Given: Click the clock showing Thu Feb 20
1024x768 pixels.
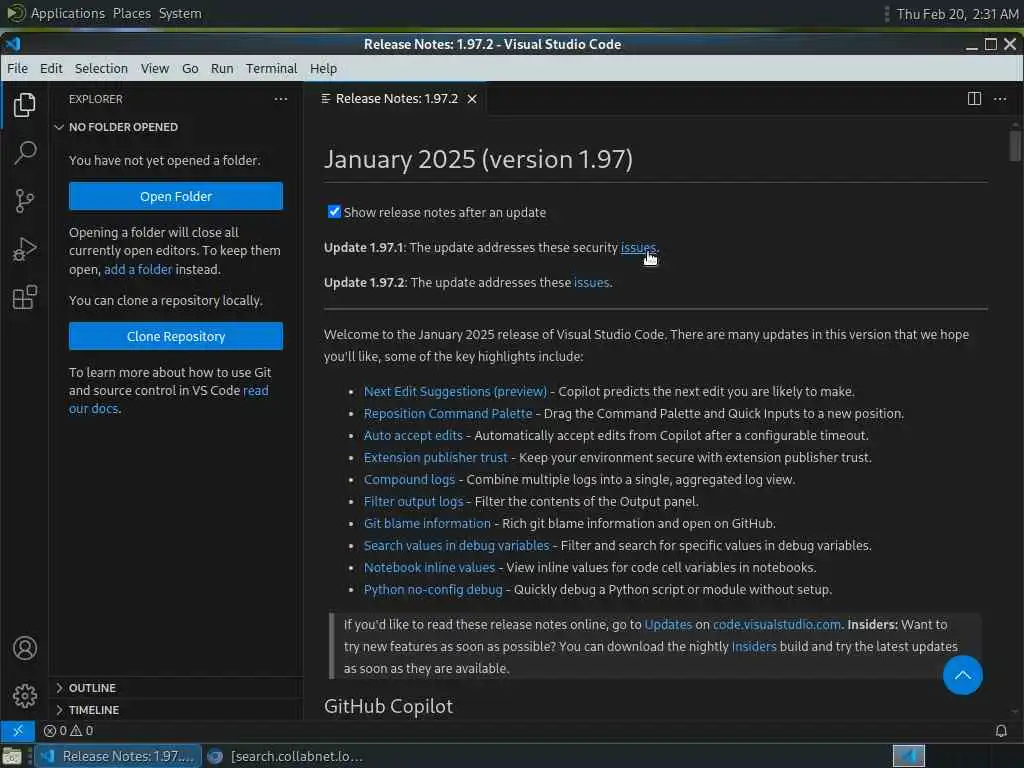Looking at the screenshot, I should (x=957, y=14).
